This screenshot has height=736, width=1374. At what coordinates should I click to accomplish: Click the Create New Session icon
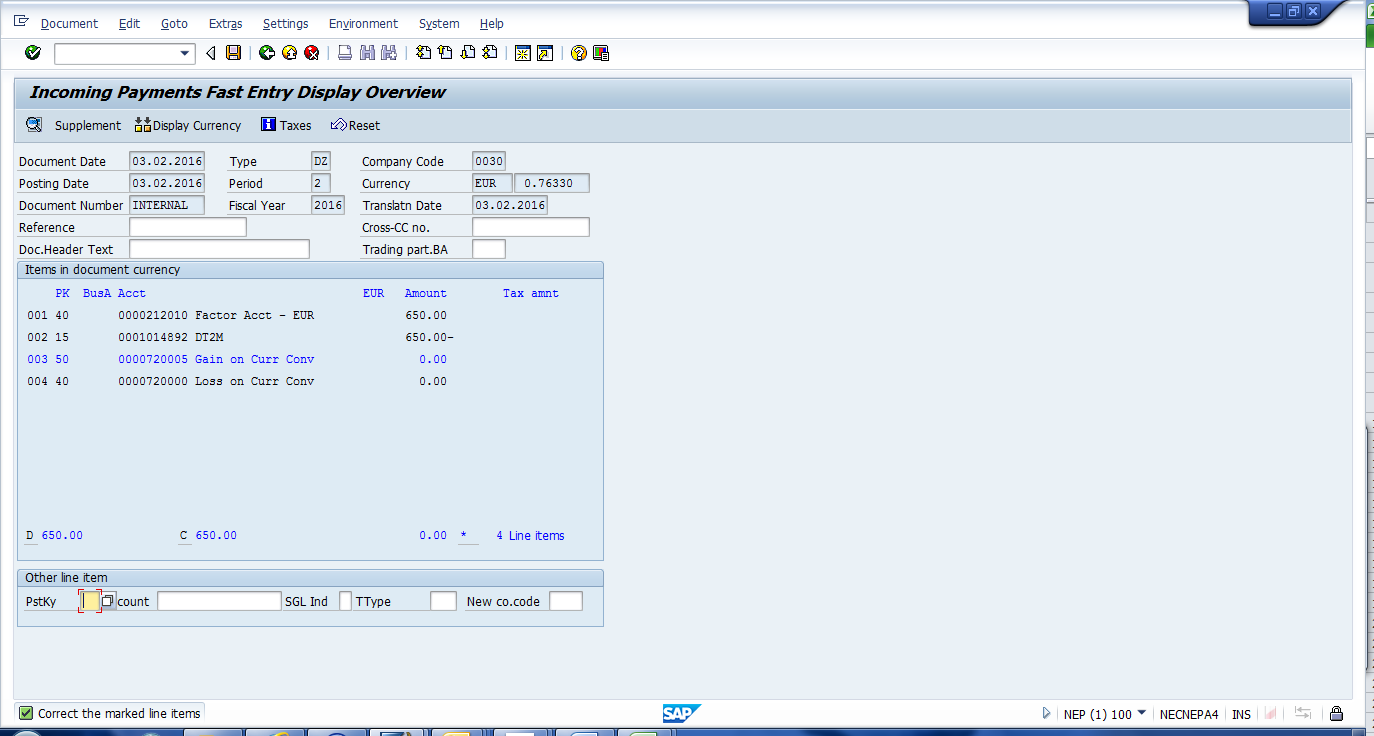[522, 53]
